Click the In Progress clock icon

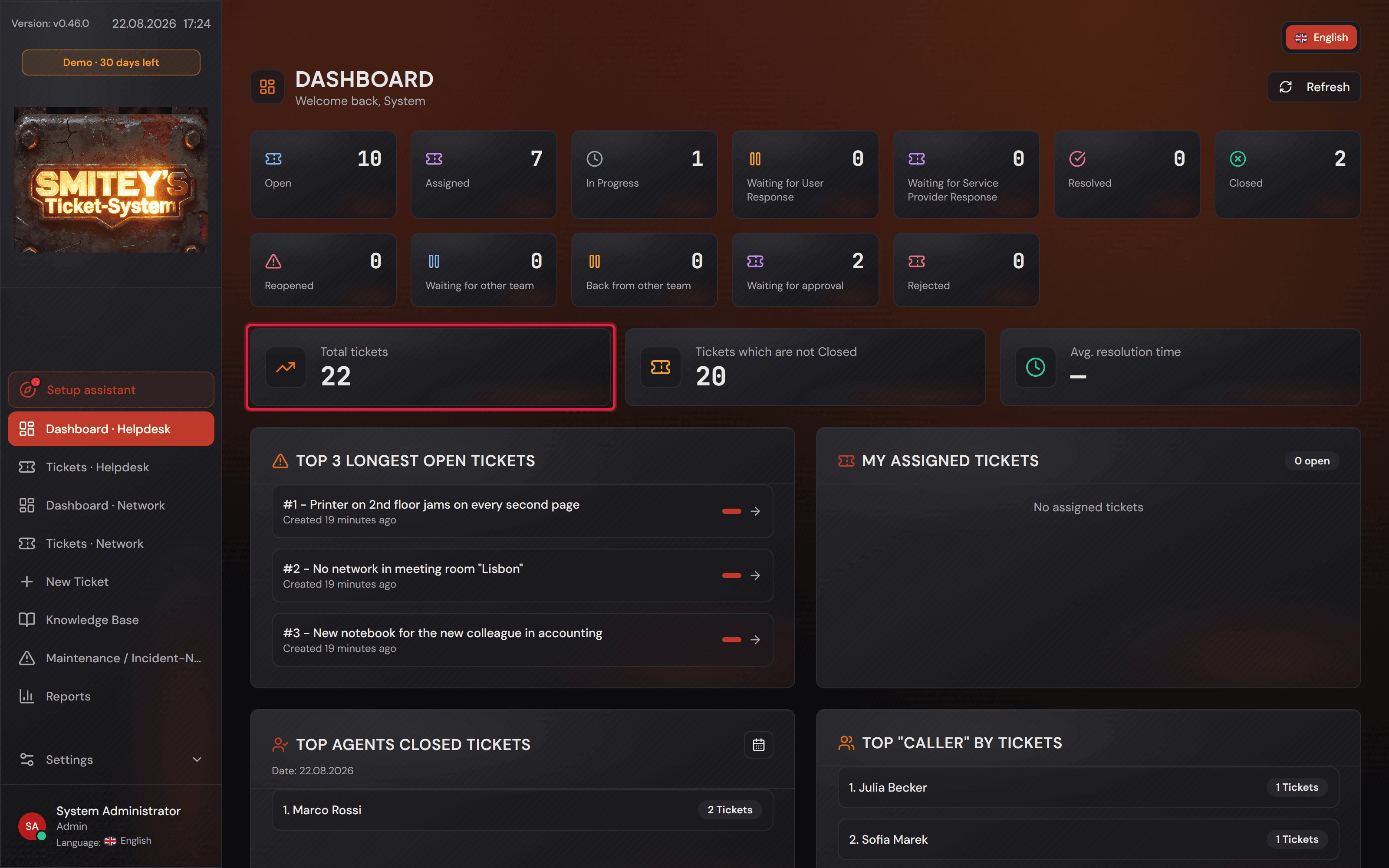point(595,159)
